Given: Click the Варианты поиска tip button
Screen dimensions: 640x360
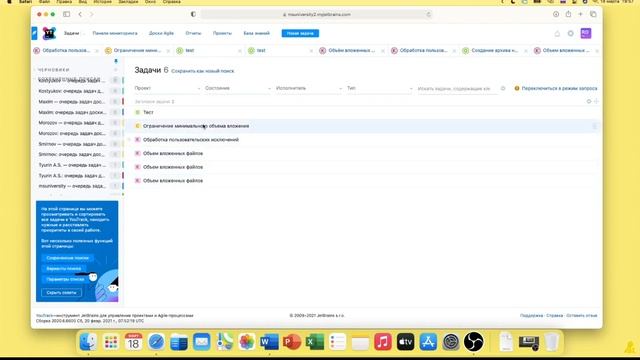Looking at the screenshot, I should click(64, 269).
